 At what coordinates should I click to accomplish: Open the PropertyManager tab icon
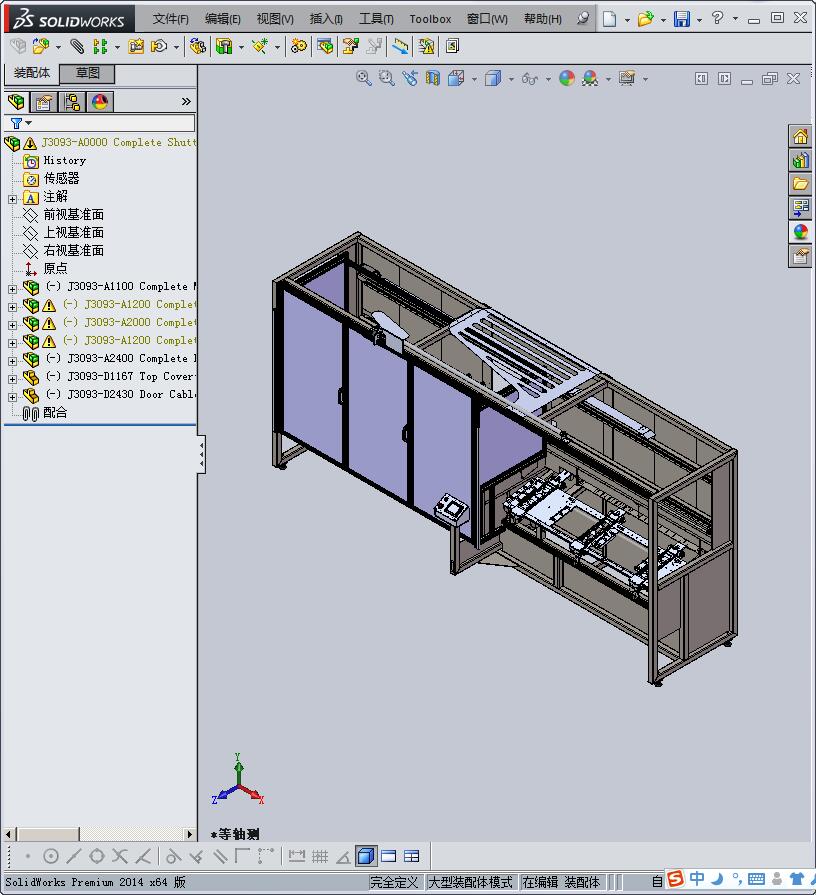[44, 102]
